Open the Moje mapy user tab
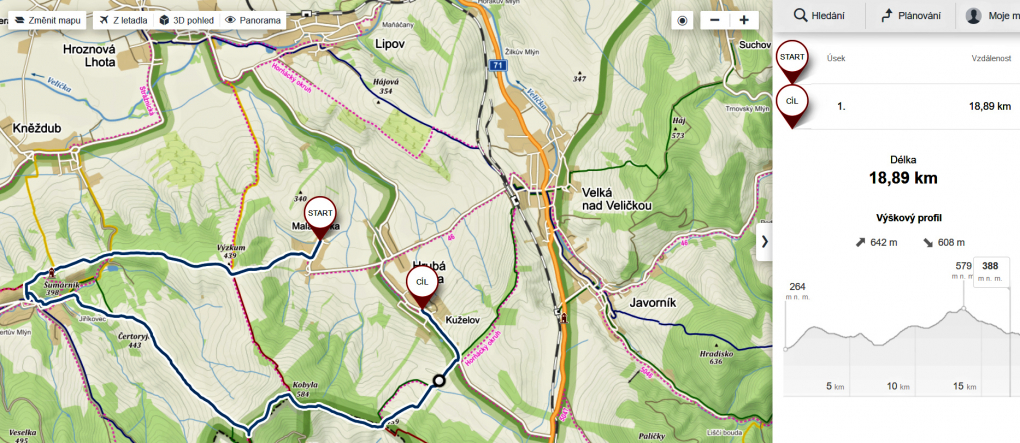Image resolution: width=1020 pixels, height=443 pixels. coord(987,16)
